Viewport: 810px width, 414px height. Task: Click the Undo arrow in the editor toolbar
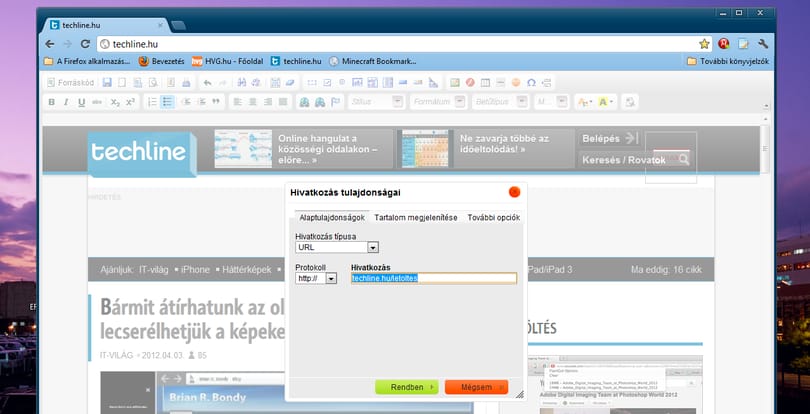point(207,83)
